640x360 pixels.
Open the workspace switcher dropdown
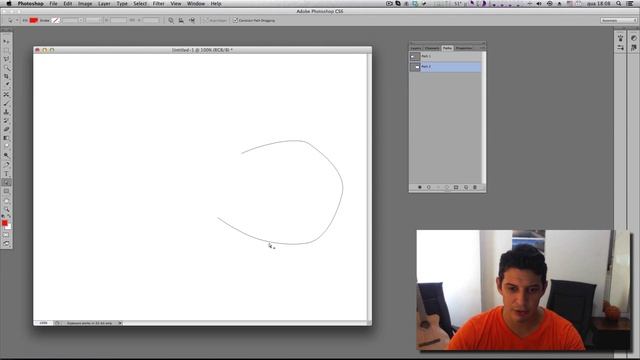[619, 20]
